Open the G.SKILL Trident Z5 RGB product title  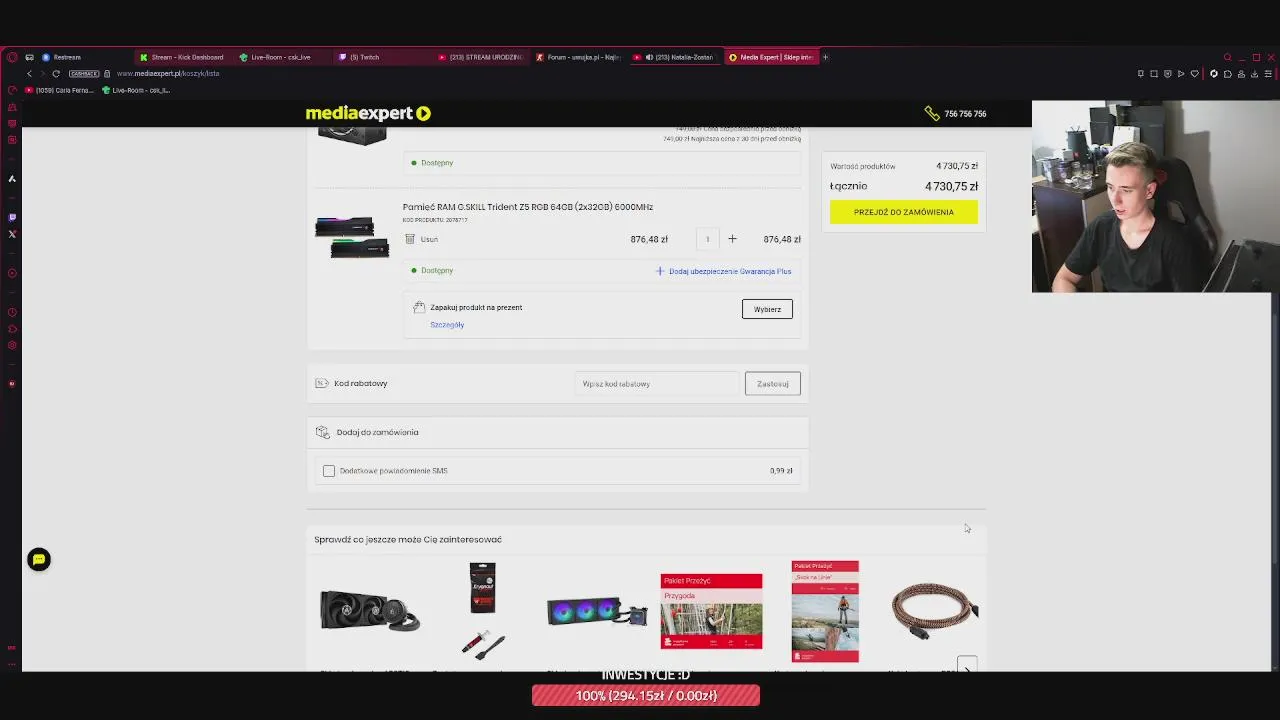[x=528, y=207]
